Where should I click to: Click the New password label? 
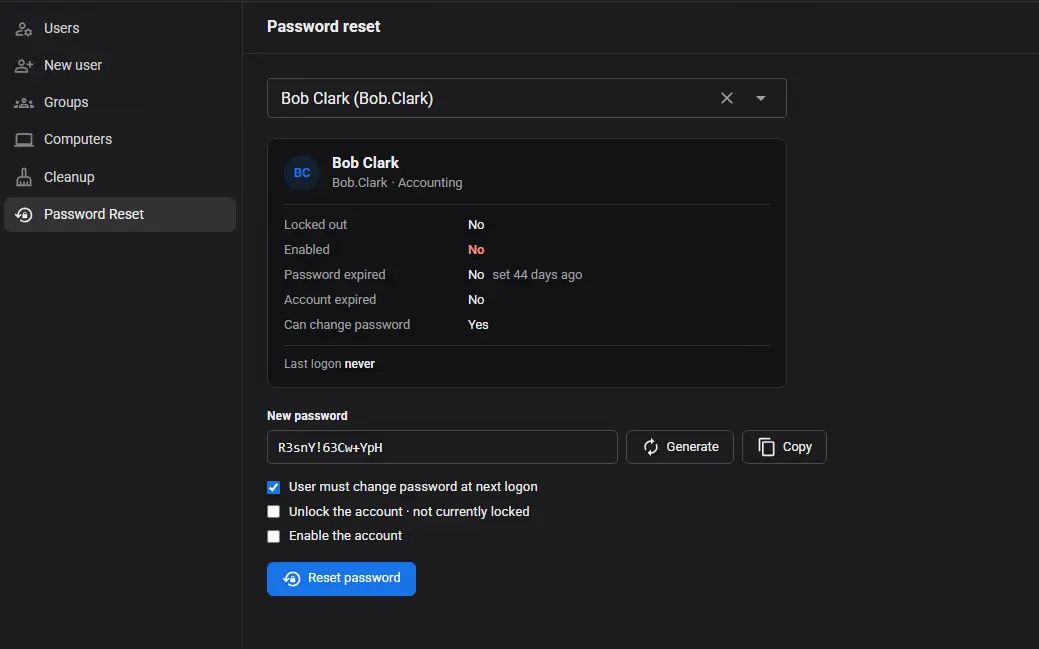(x=307, y=416)
